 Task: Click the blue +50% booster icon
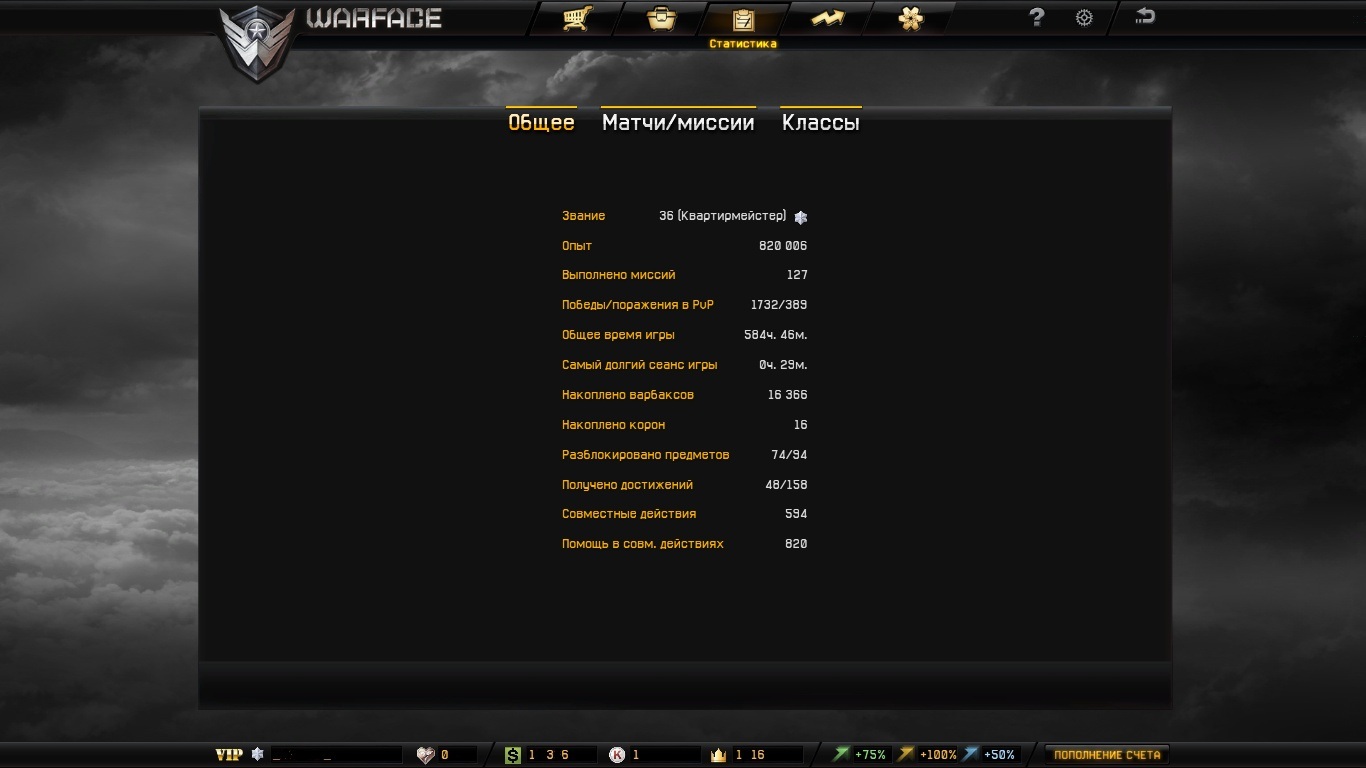970,754
